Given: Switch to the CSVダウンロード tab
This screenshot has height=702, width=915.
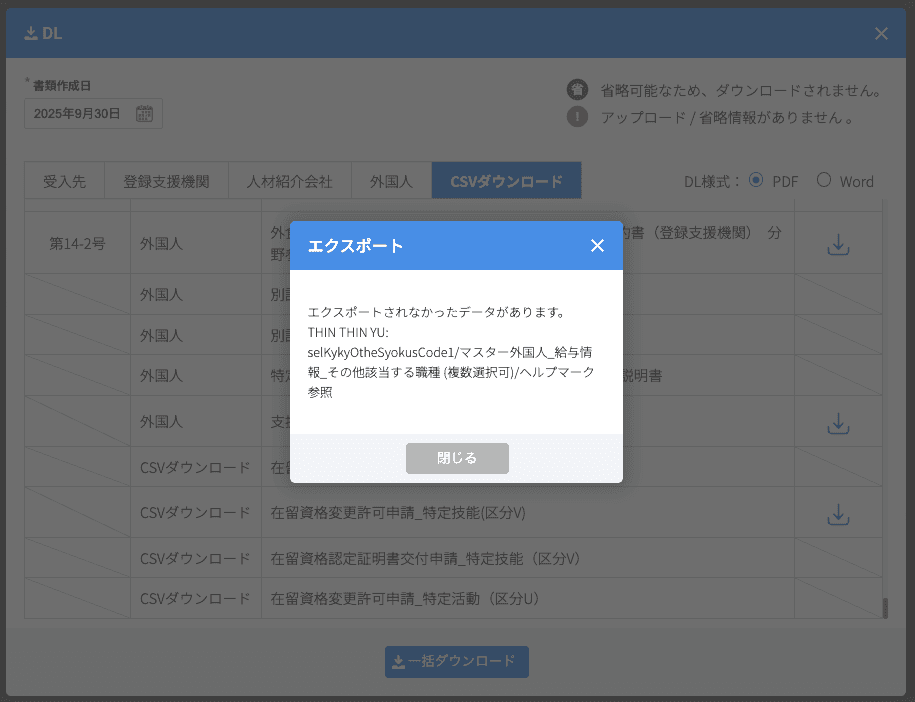Looking at the screenshot, I should [505, 180].
